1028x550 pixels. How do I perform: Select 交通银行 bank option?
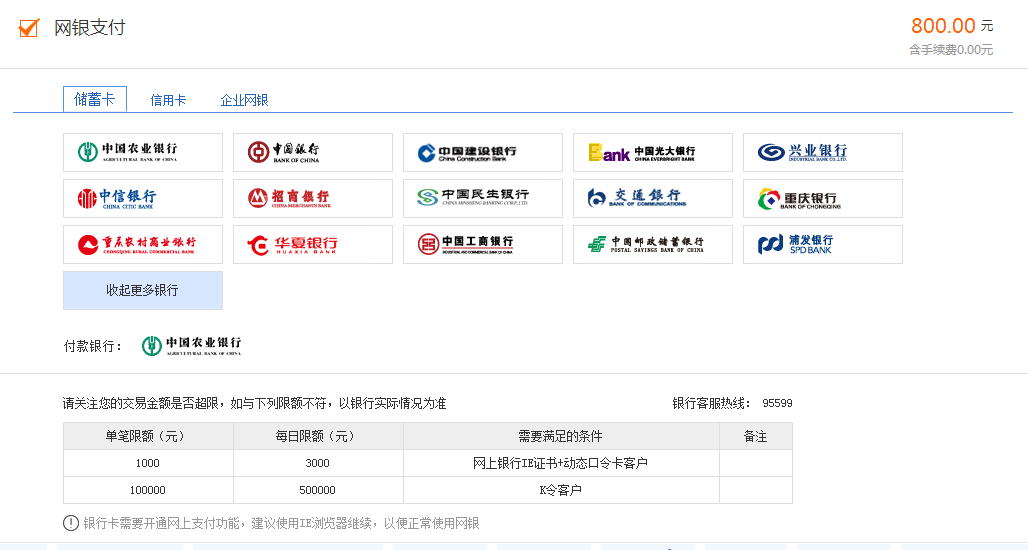(653, 198)
